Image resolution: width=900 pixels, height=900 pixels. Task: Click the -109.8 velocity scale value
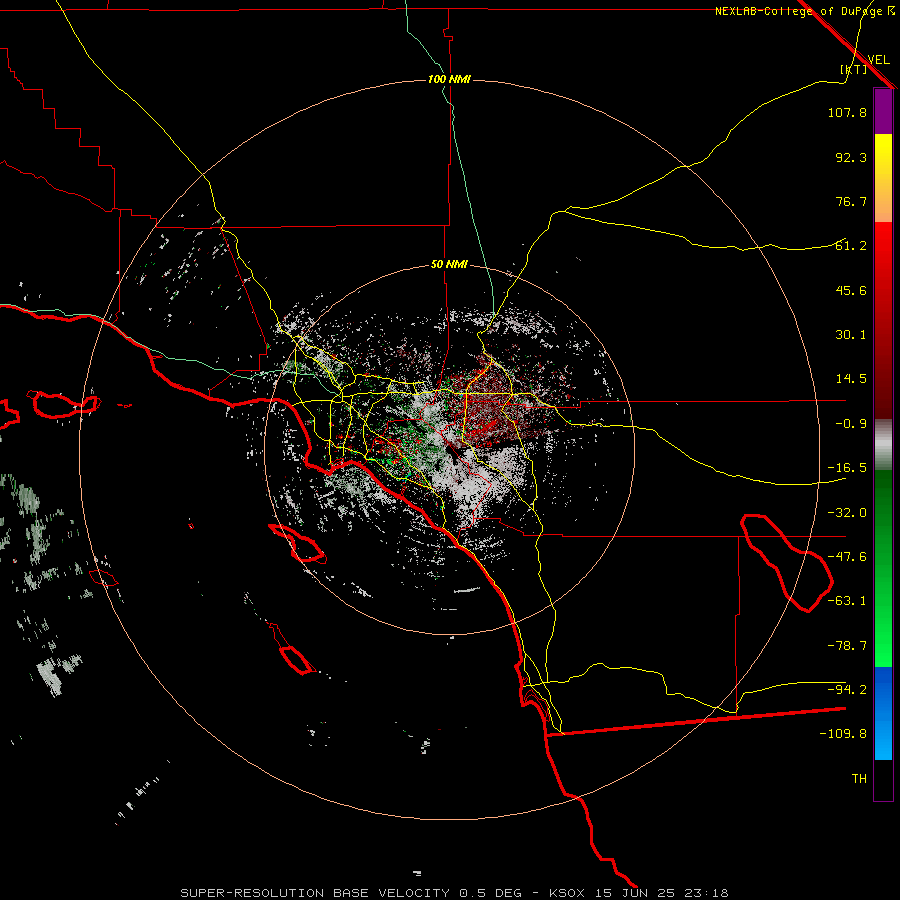(x=843, y=734)
